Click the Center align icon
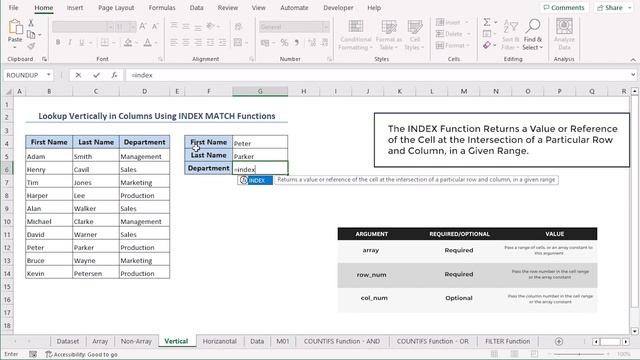This screenshot has width=640, height=360. [x=186, y=42]
